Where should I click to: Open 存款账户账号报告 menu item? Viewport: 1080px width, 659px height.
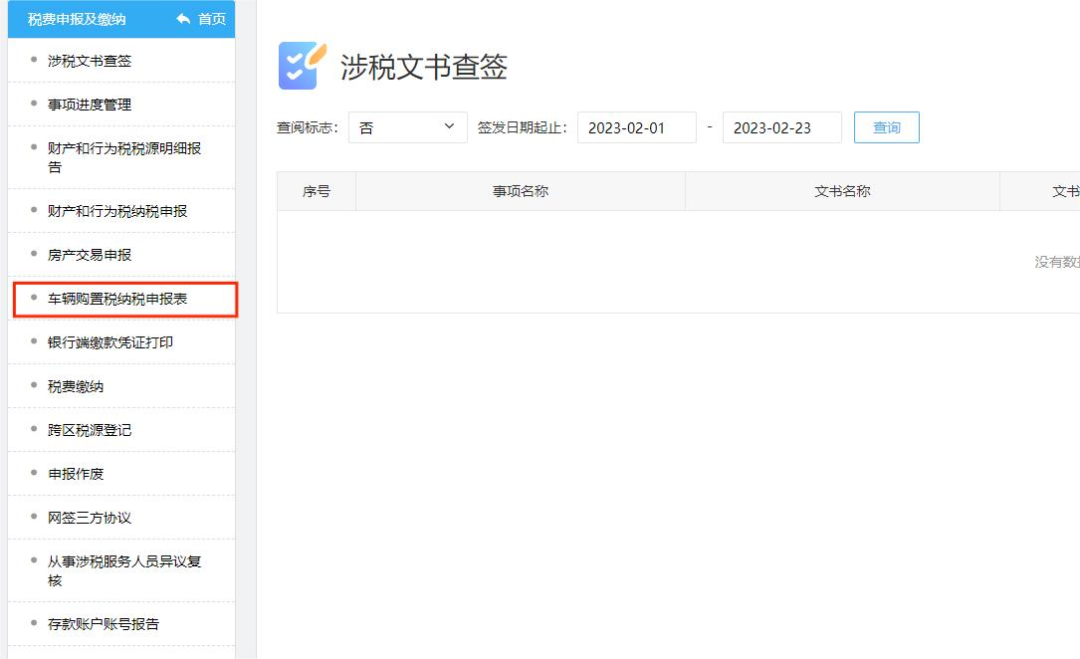[103, 624]
